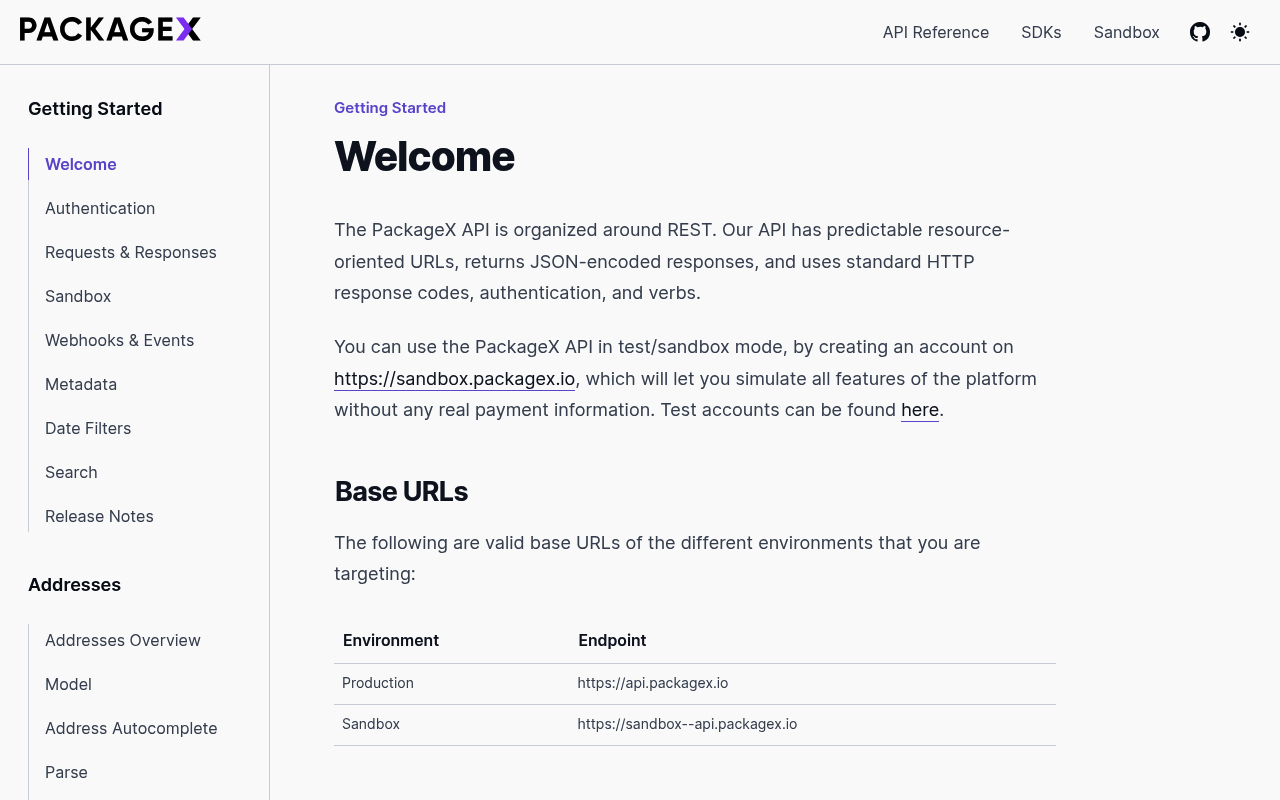
Task: Click the Sandbox environment table cell
Action: pos(371,724)
